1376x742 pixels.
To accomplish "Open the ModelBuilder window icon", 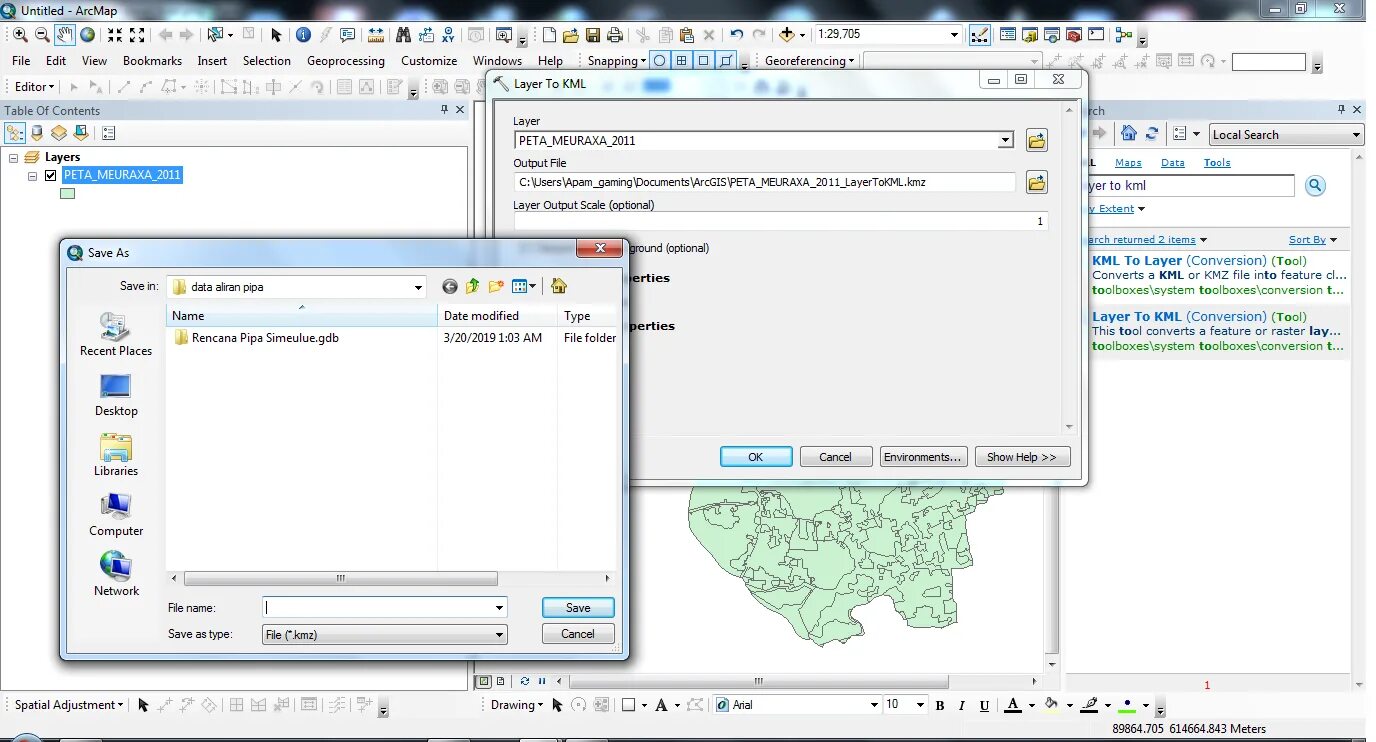I will click(1124, 35).
